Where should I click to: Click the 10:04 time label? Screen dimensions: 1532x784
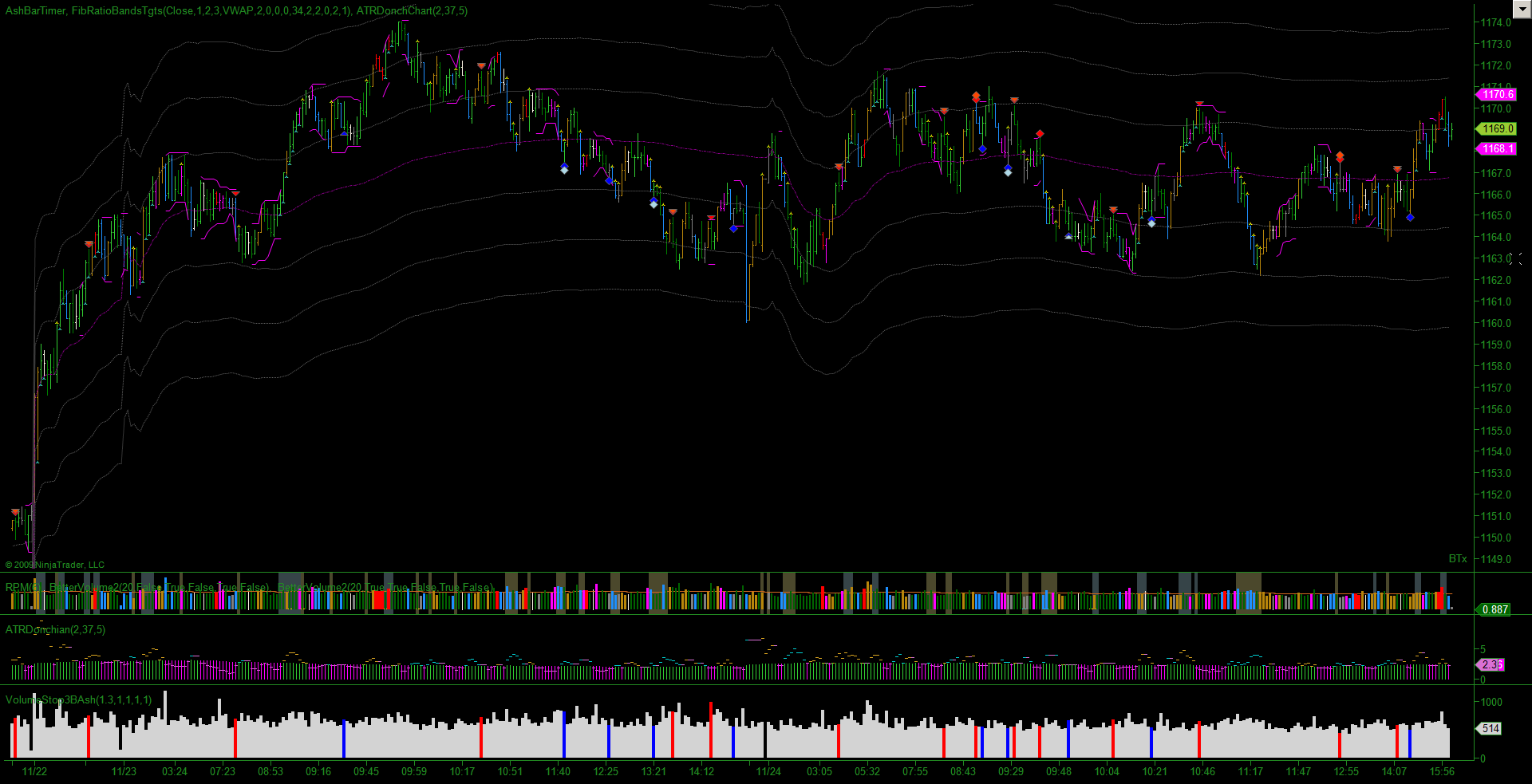click(1107, 771)
